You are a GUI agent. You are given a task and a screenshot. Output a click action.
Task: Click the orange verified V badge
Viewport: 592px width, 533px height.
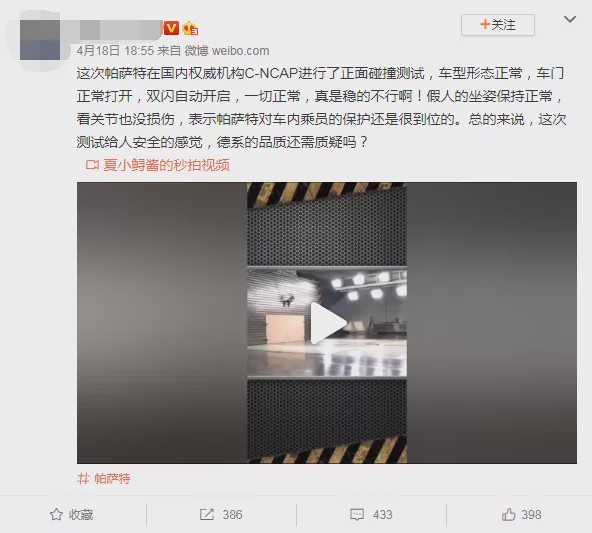pos(171,28)
